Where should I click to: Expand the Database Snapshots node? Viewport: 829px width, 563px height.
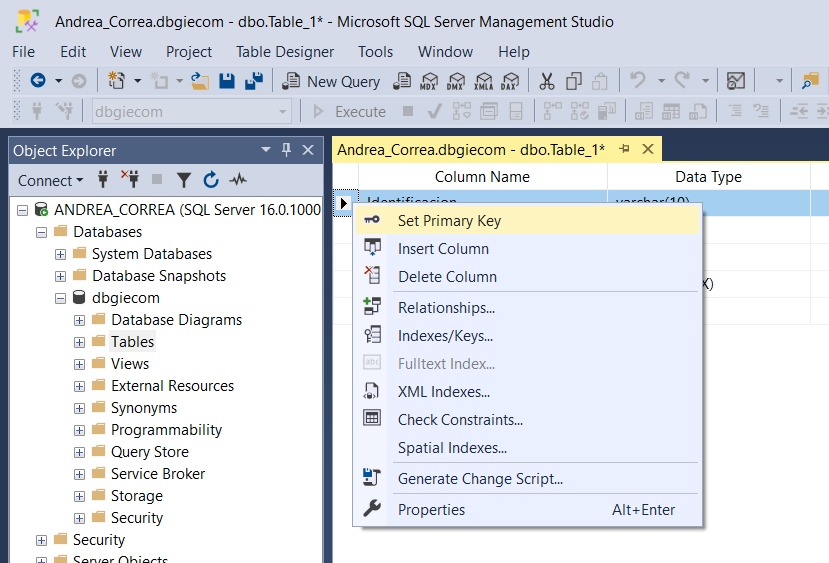coord(60,276)
